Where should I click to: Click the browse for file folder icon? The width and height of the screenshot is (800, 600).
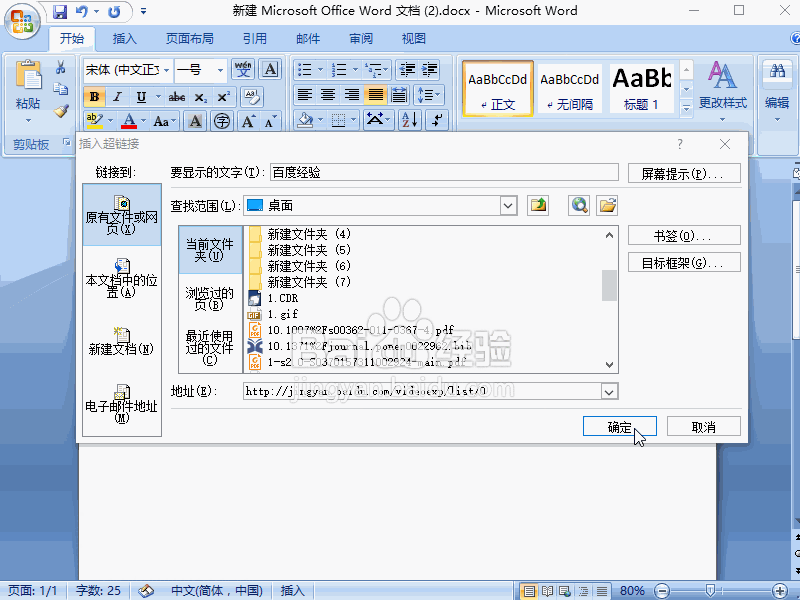pos(607,206)
